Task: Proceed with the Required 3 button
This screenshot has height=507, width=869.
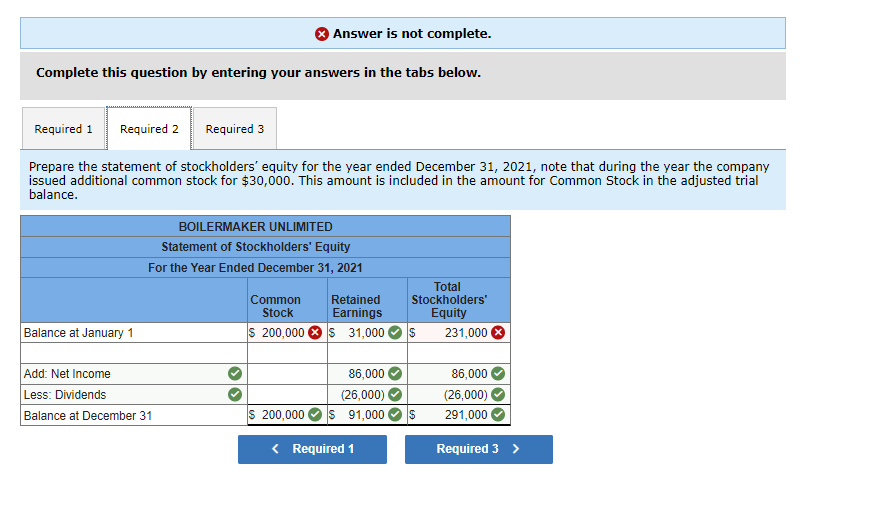Action: point(479,449)
